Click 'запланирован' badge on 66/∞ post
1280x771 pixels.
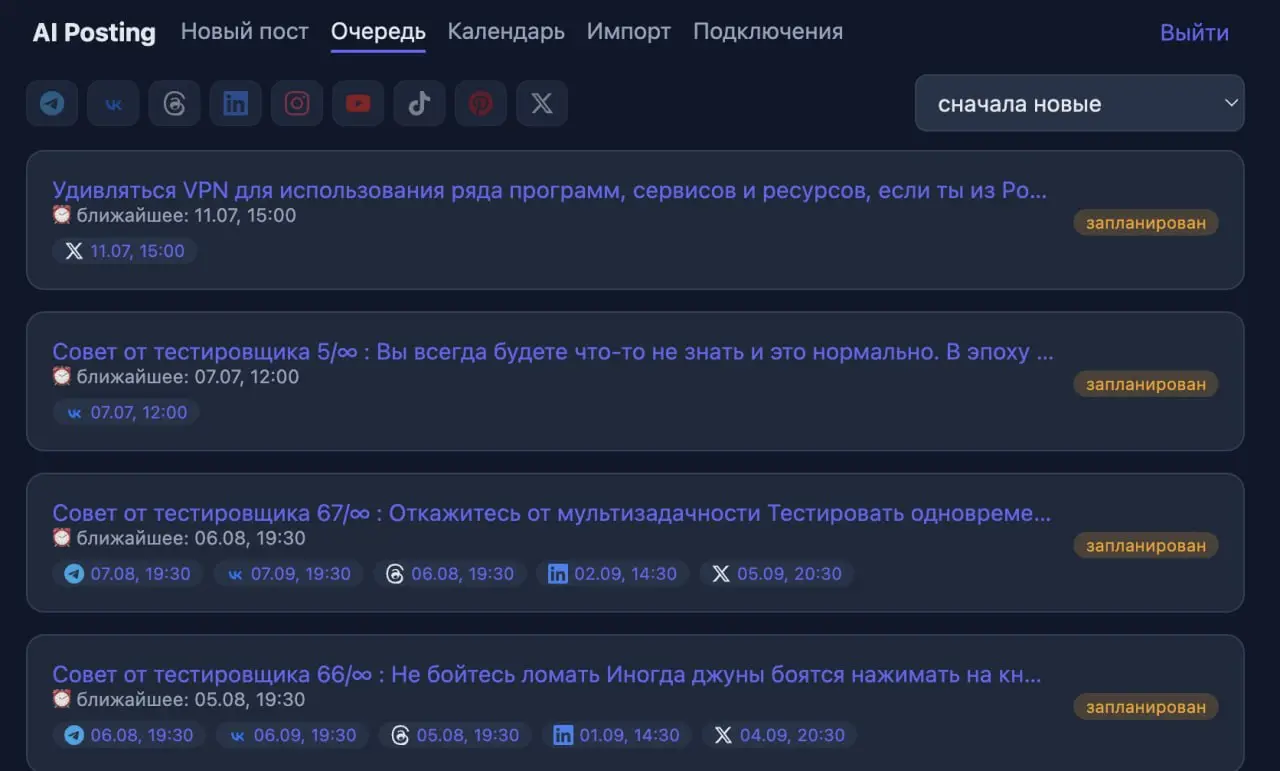pos(1146,706)
